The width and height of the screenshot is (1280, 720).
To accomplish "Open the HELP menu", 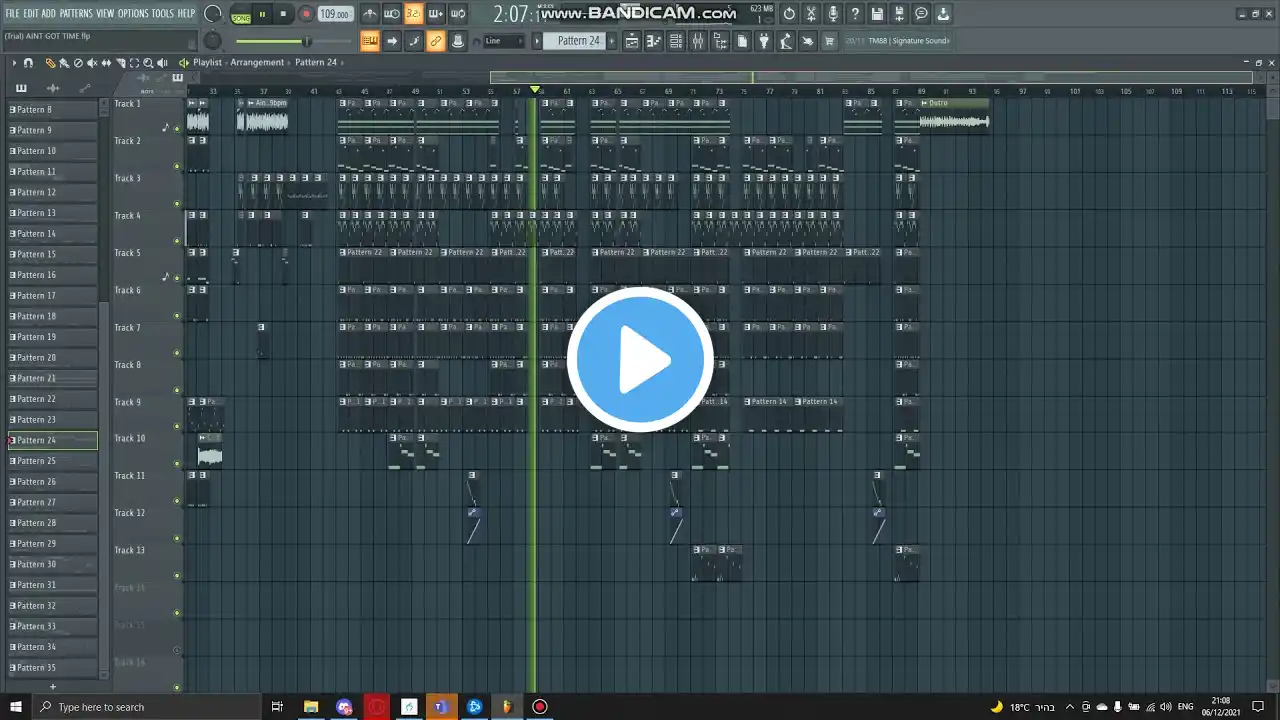I will pos(186,13).
